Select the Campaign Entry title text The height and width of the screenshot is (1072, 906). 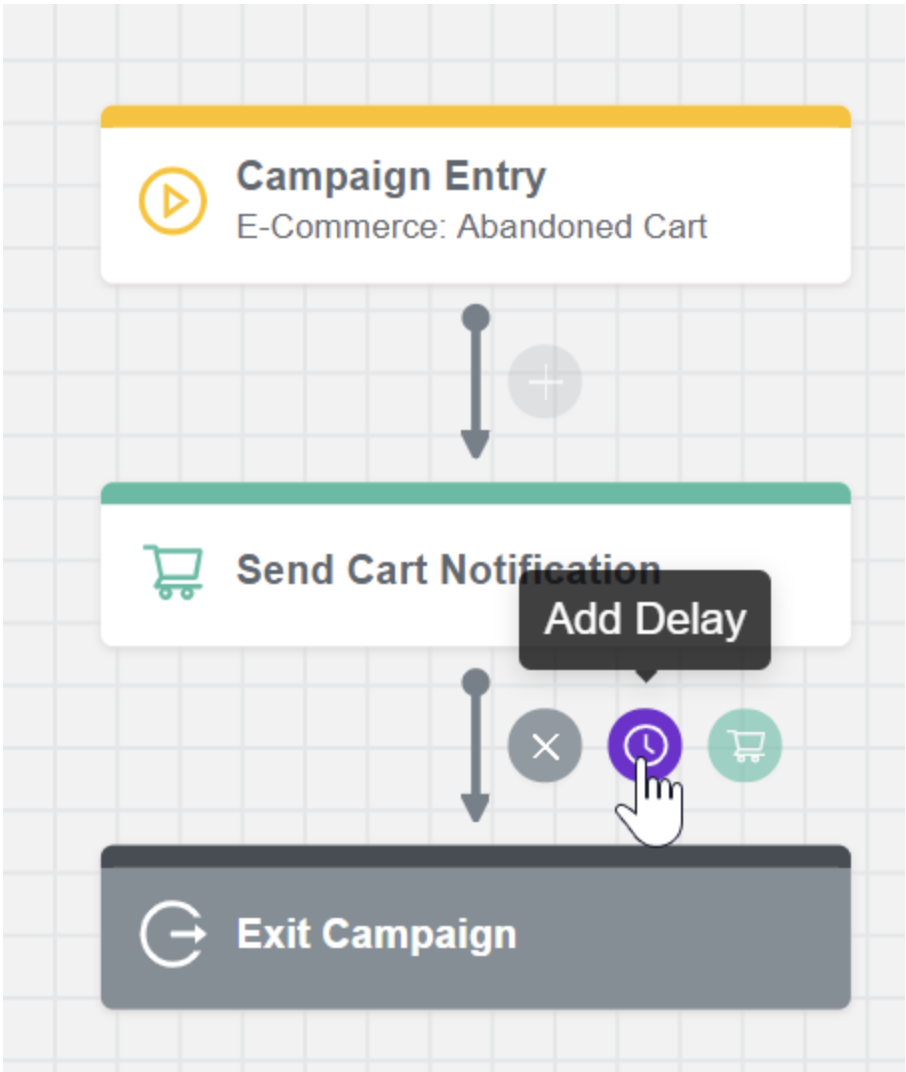391,177
